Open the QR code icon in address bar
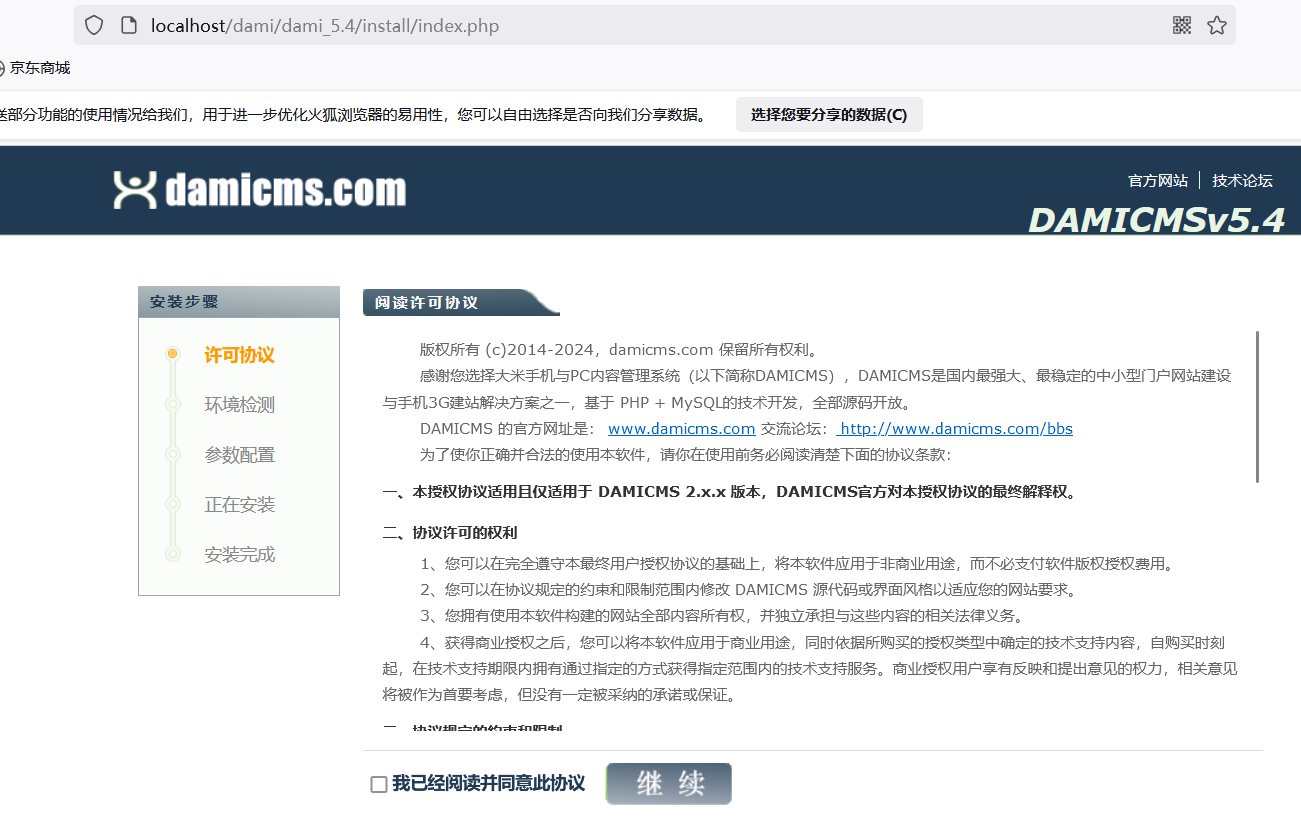 click(x=1182, y=26)
